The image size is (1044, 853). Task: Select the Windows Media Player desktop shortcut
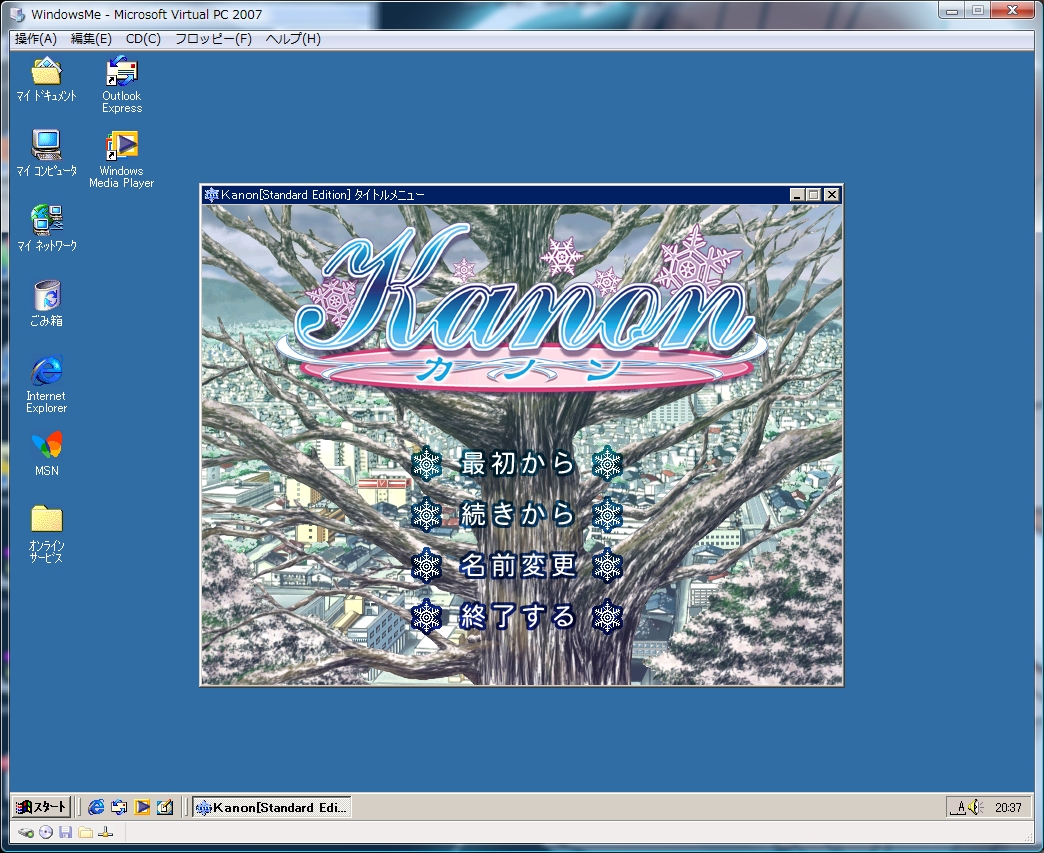[x=121, y=160]
